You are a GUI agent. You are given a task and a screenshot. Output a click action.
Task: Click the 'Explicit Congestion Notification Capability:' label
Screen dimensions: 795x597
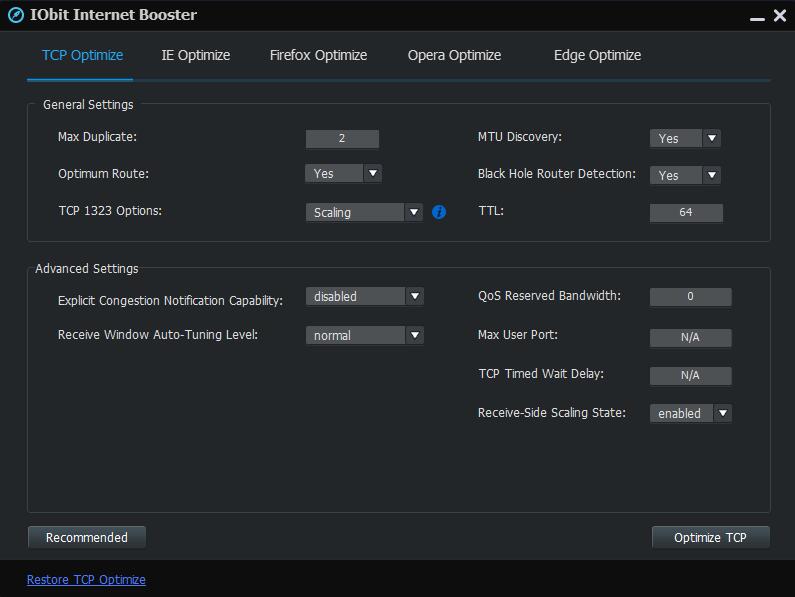click(x=170, y=301)
